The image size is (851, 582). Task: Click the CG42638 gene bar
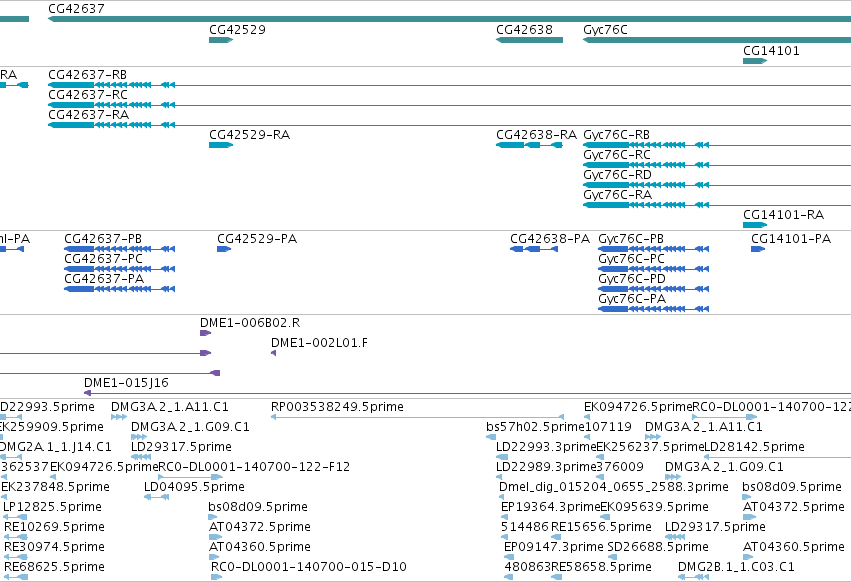(x=529, y=40)
